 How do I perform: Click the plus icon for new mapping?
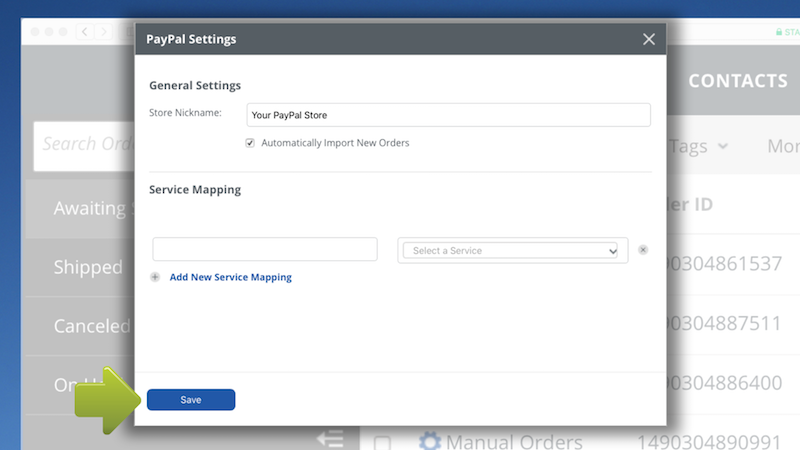[x=155, y=277]
